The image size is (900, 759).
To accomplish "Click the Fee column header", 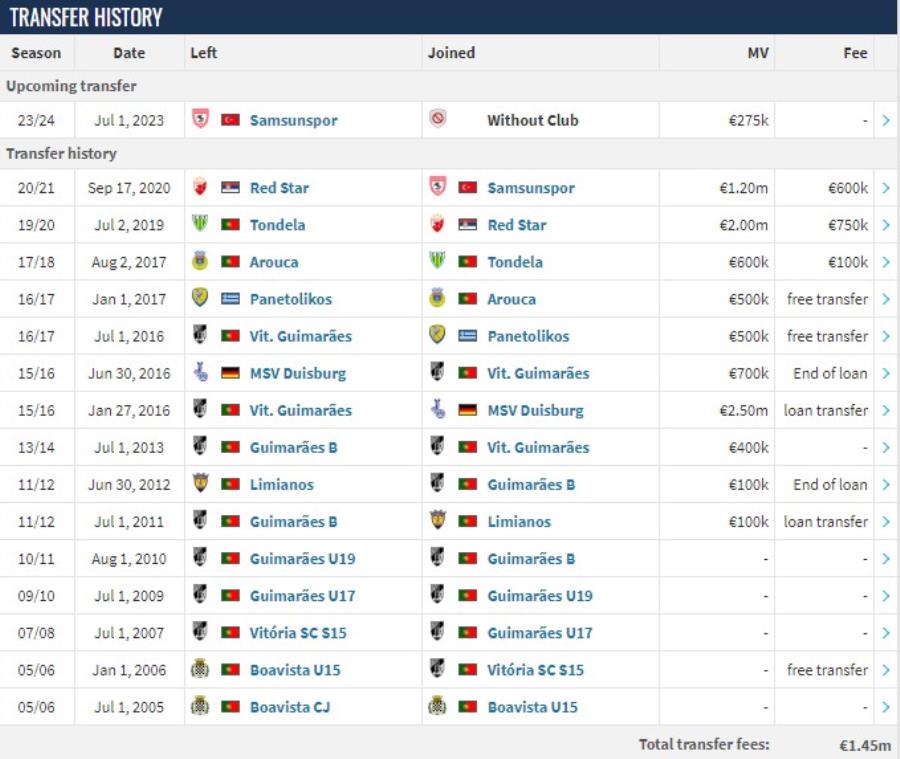I will [x=855, y=53].
